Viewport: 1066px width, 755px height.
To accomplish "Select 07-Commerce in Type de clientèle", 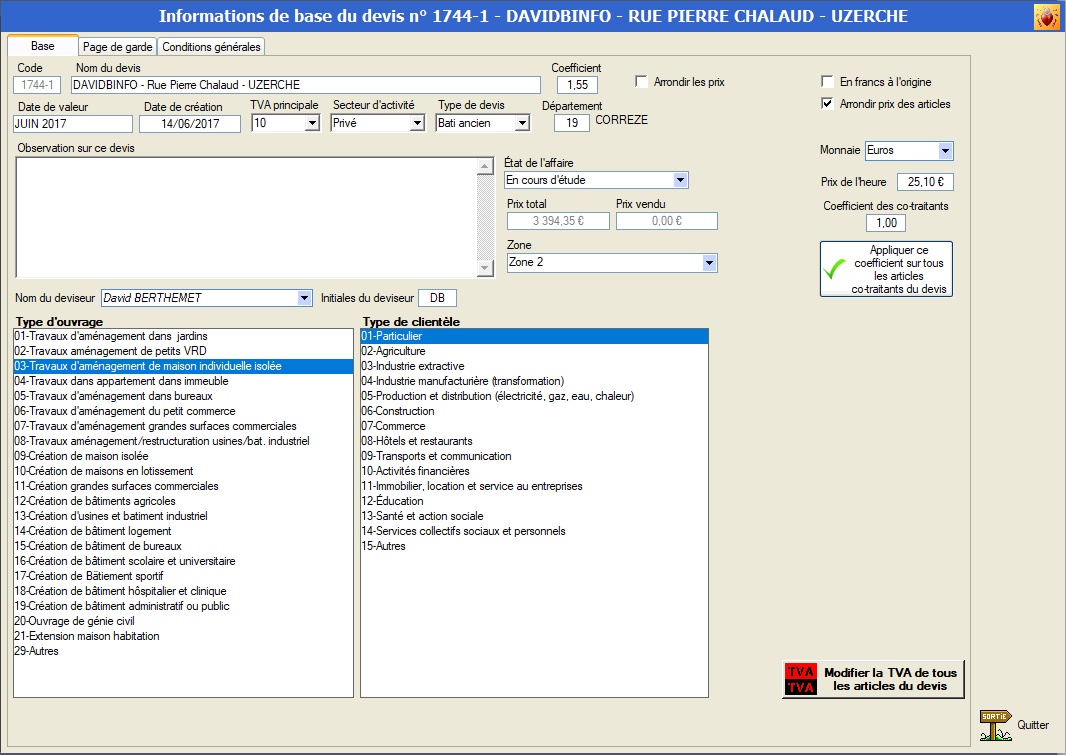I will 393,426.
